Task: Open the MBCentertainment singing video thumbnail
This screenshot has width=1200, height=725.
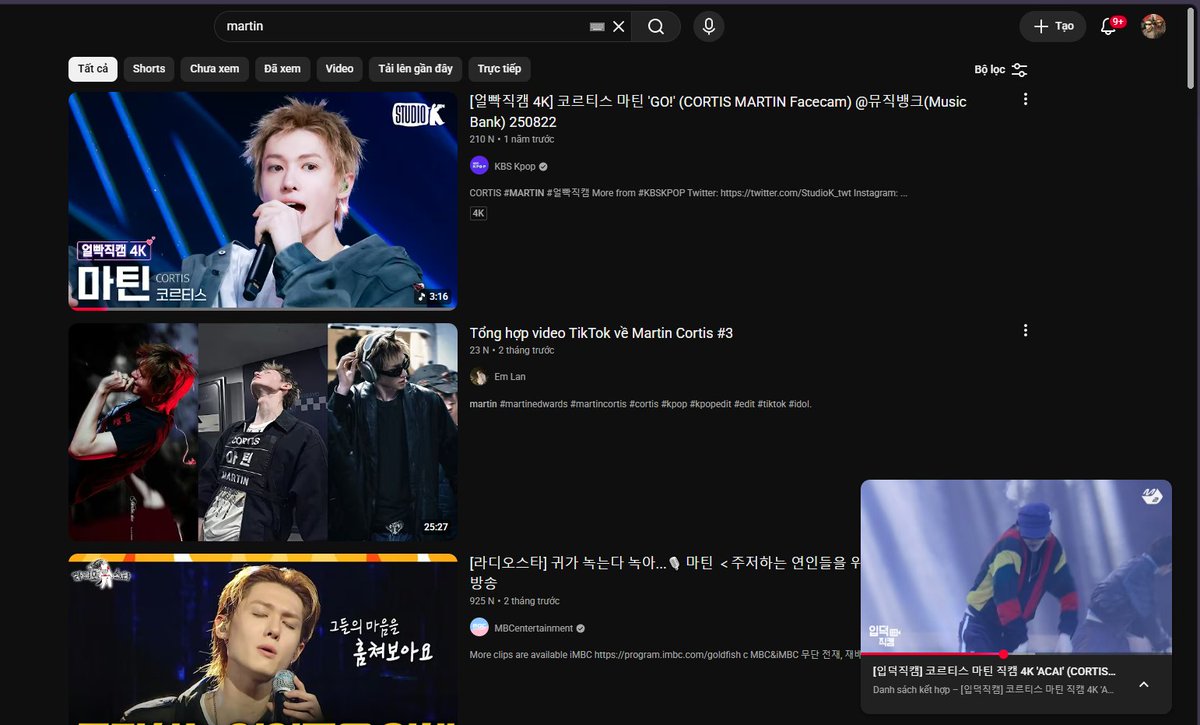Action: [263, 639]
